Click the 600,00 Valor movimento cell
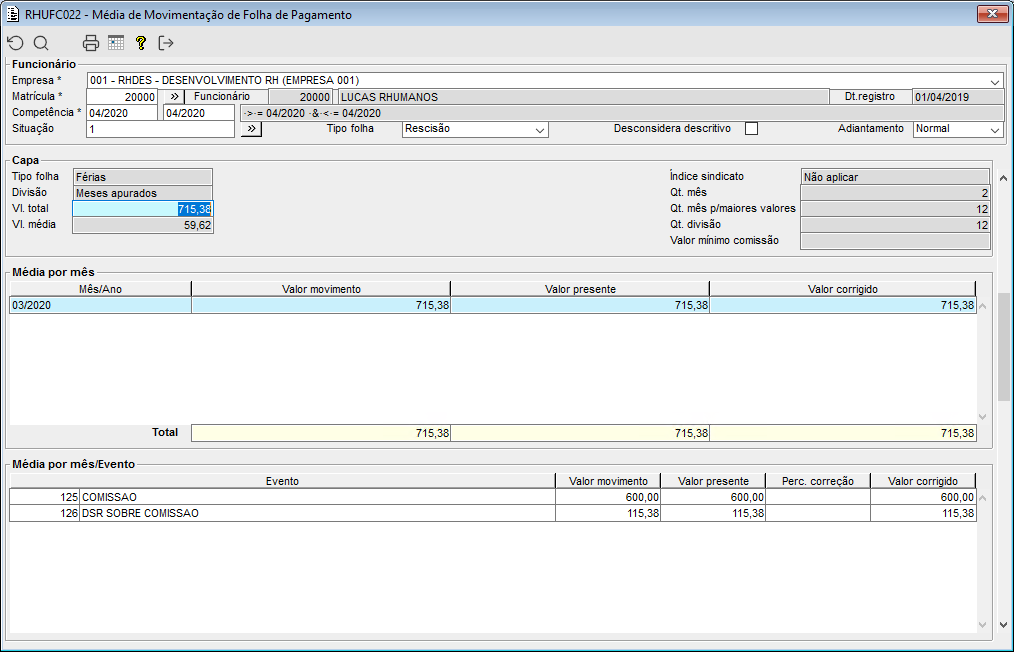The image size is (1014, 652). click(x=608, y=497)
